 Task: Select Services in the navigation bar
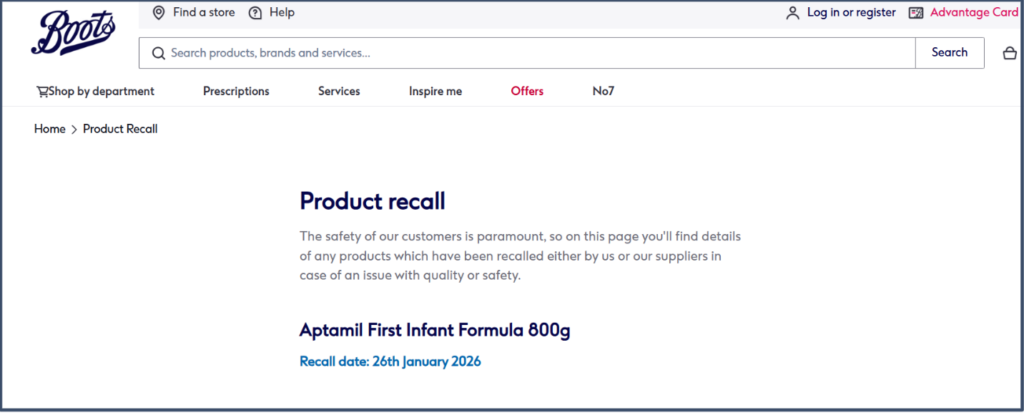(339, 91)
